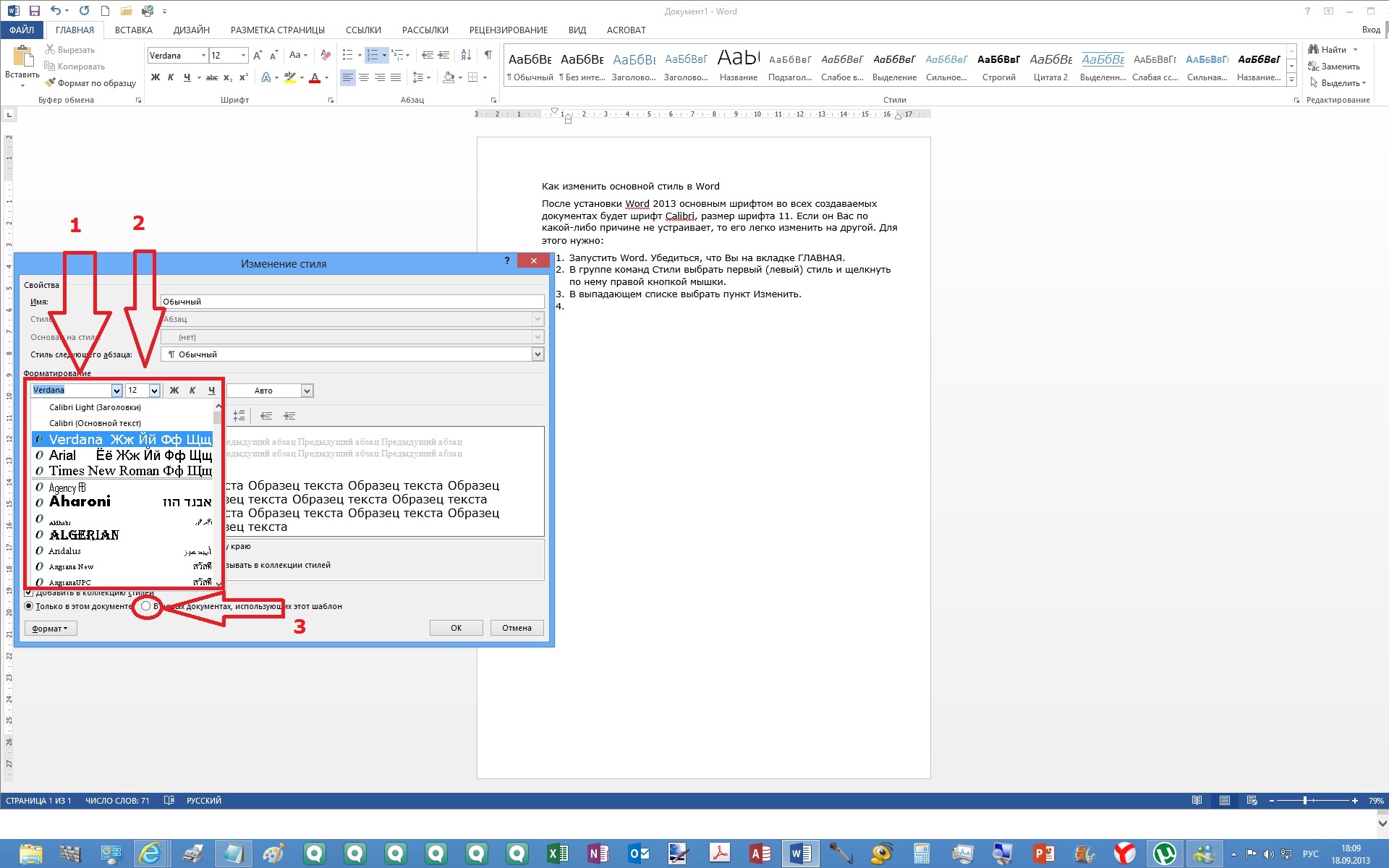Decrease font size with the shrink-font icon
The height and width of the screenshot is (868, 1389).
273,55
